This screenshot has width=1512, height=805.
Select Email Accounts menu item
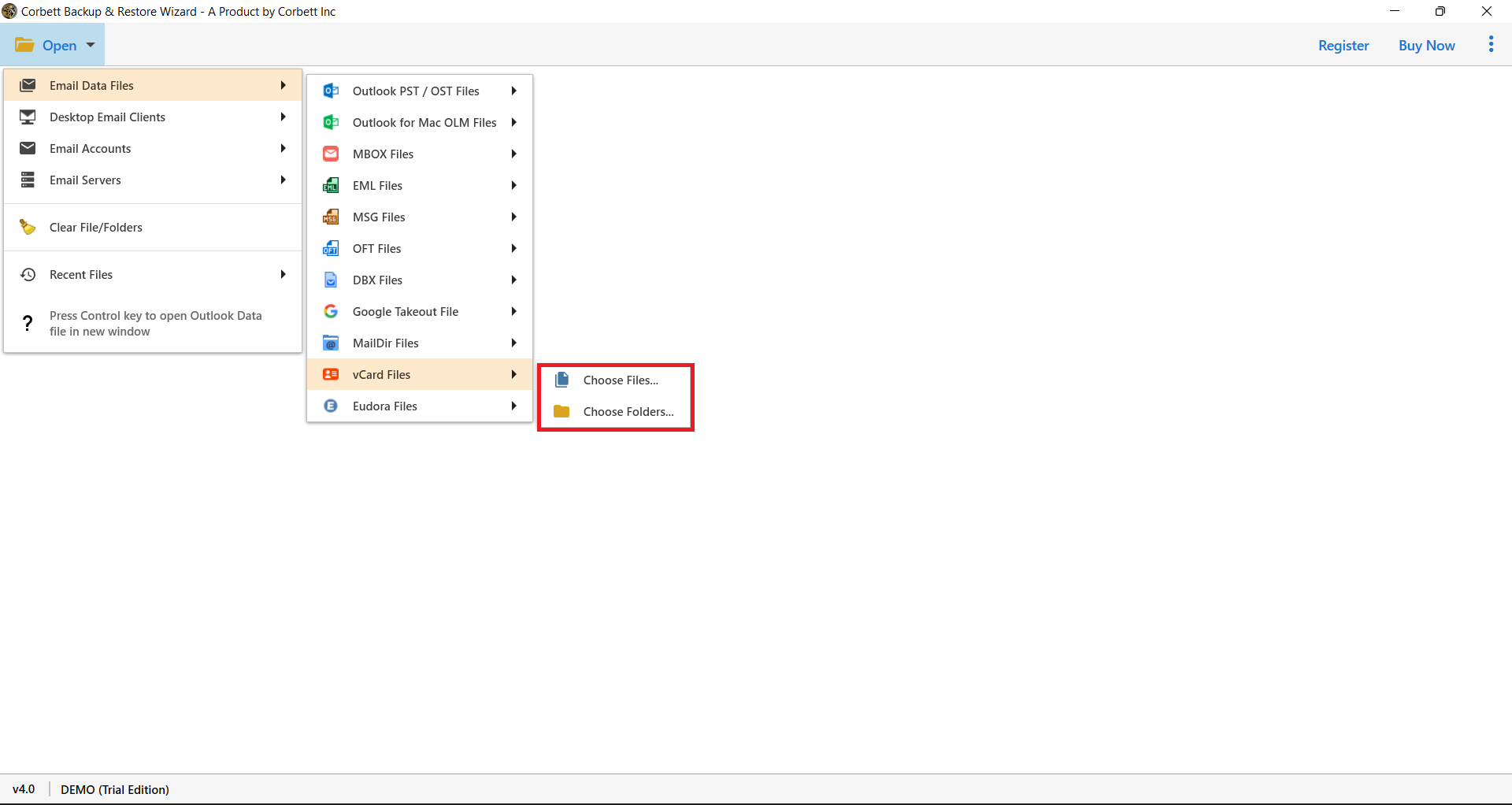(x=153, y=148)
